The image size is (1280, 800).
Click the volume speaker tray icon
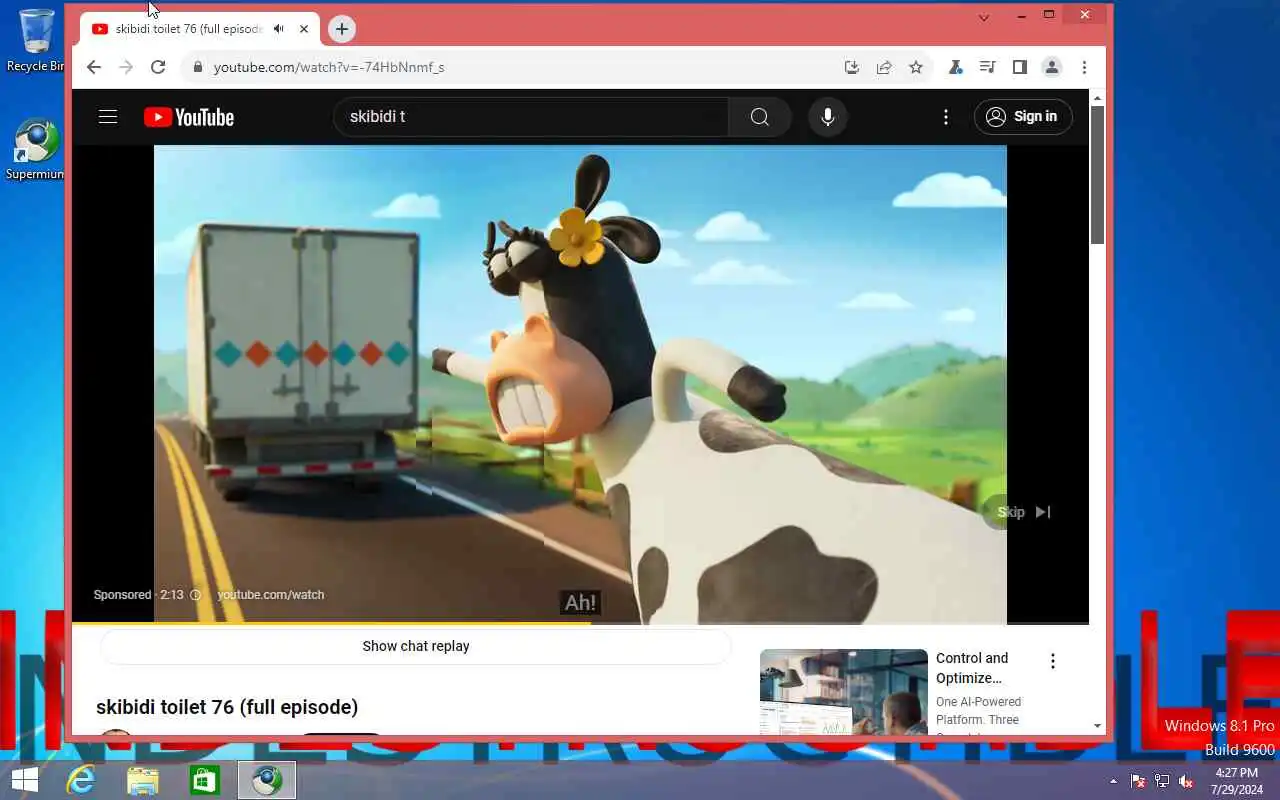1186,781
